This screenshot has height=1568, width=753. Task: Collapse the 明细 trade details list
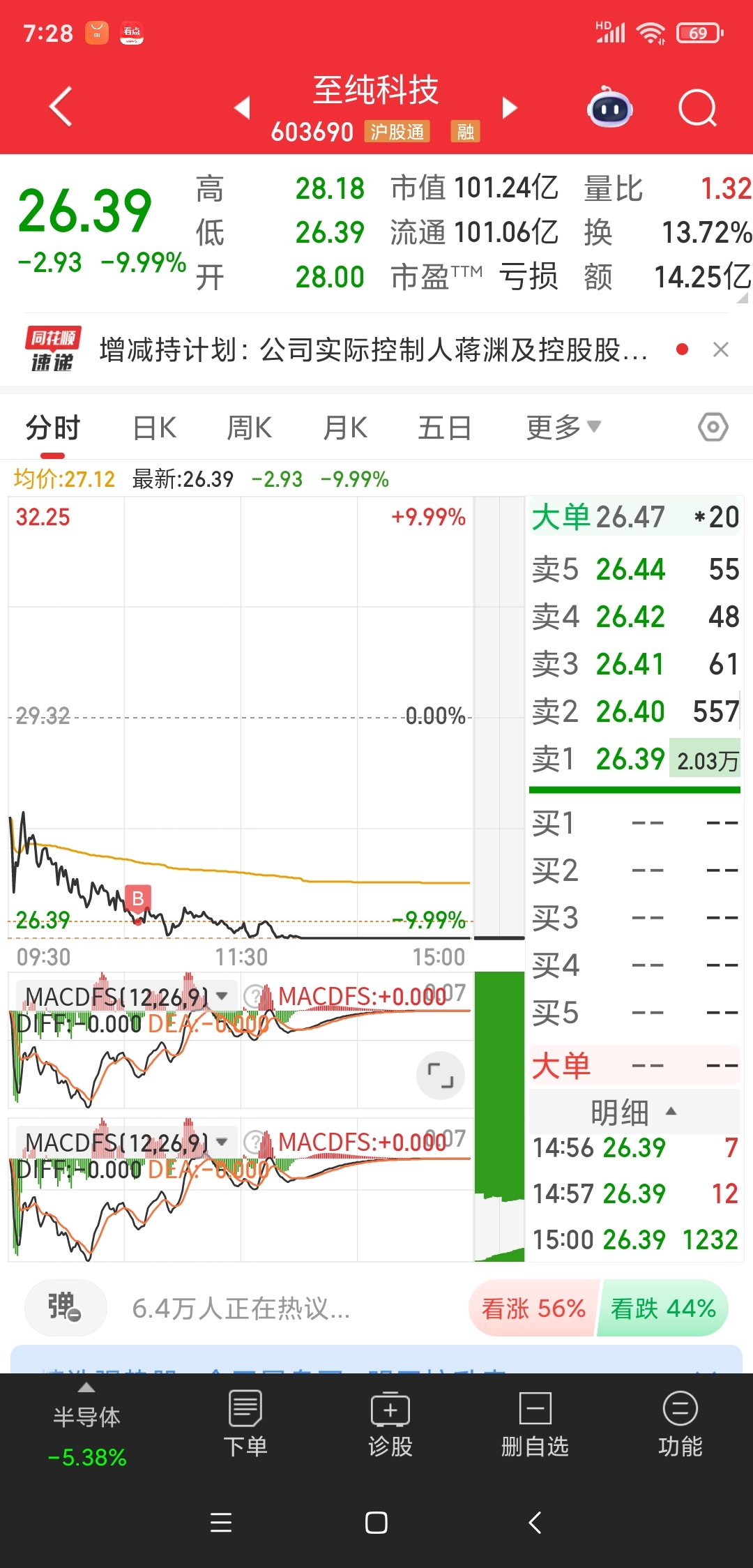pos(634,1112)
